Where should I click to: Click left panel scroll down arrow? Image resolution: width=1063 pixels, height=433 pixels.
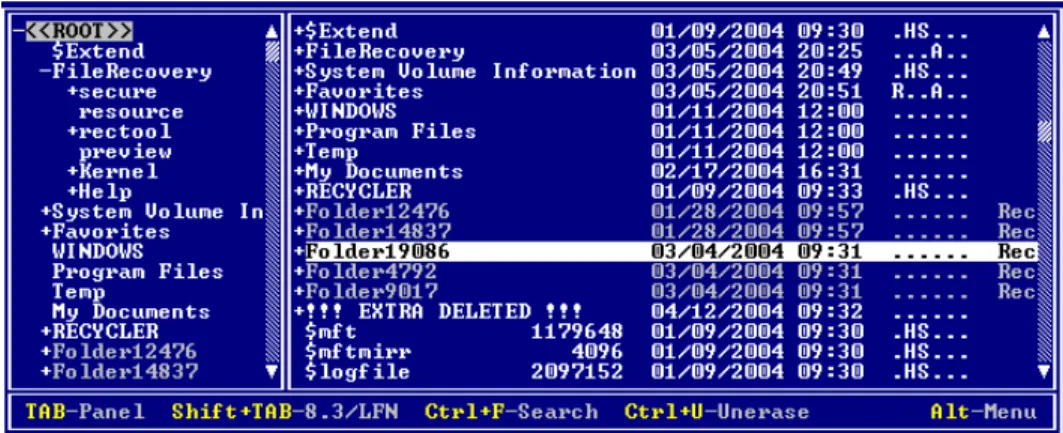coord(273,371)
